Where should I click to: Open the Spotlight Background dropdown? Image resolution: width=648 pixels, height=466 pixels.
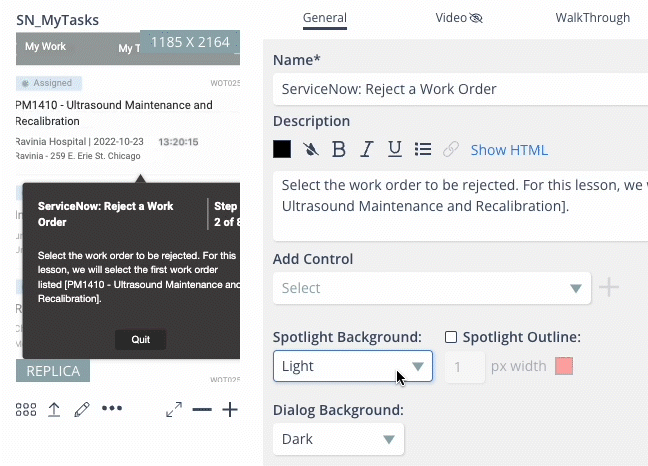(x=353, y=366)
